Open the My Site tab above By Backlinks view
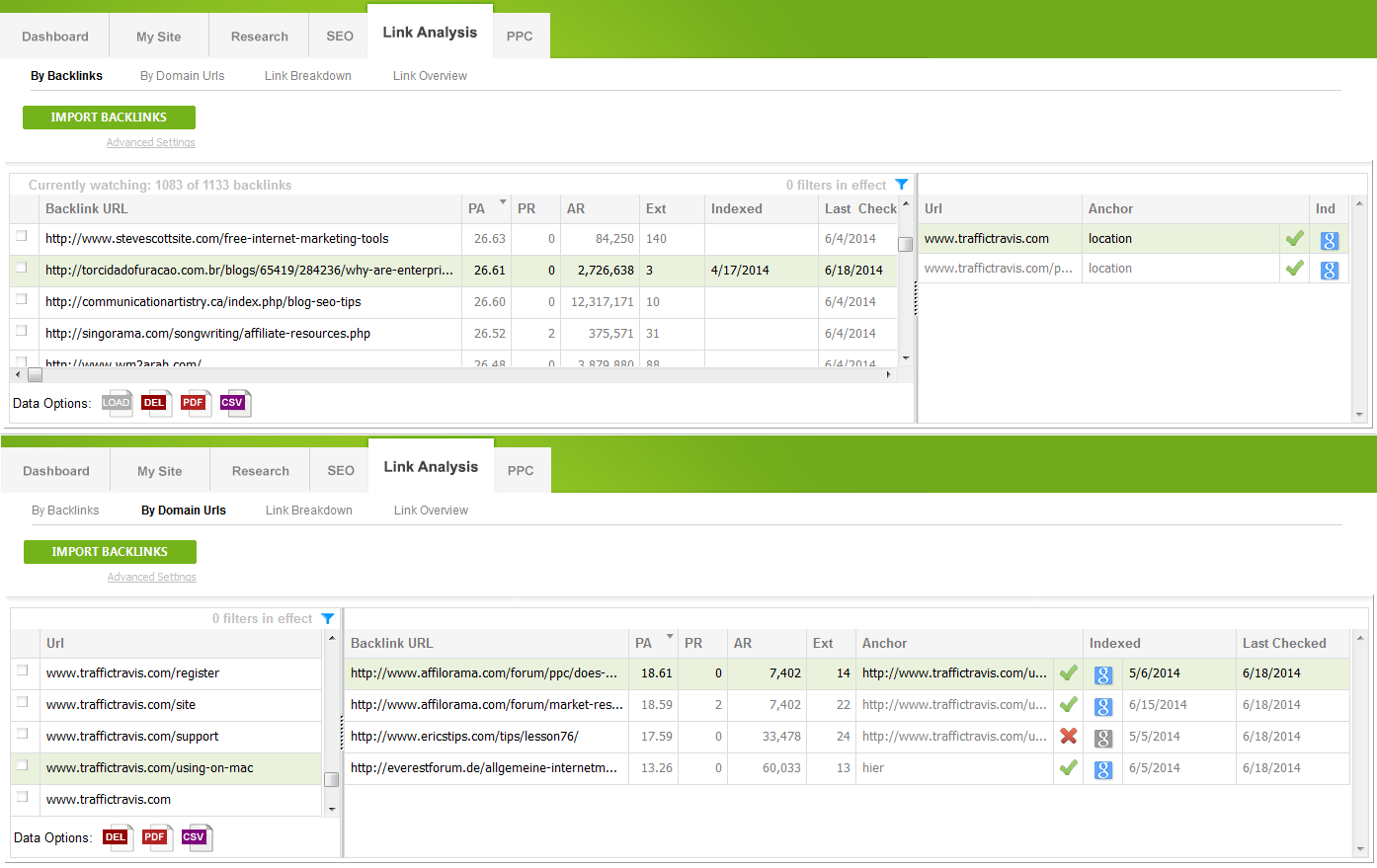Screen dimensions: 1377x868 (159, 37)
